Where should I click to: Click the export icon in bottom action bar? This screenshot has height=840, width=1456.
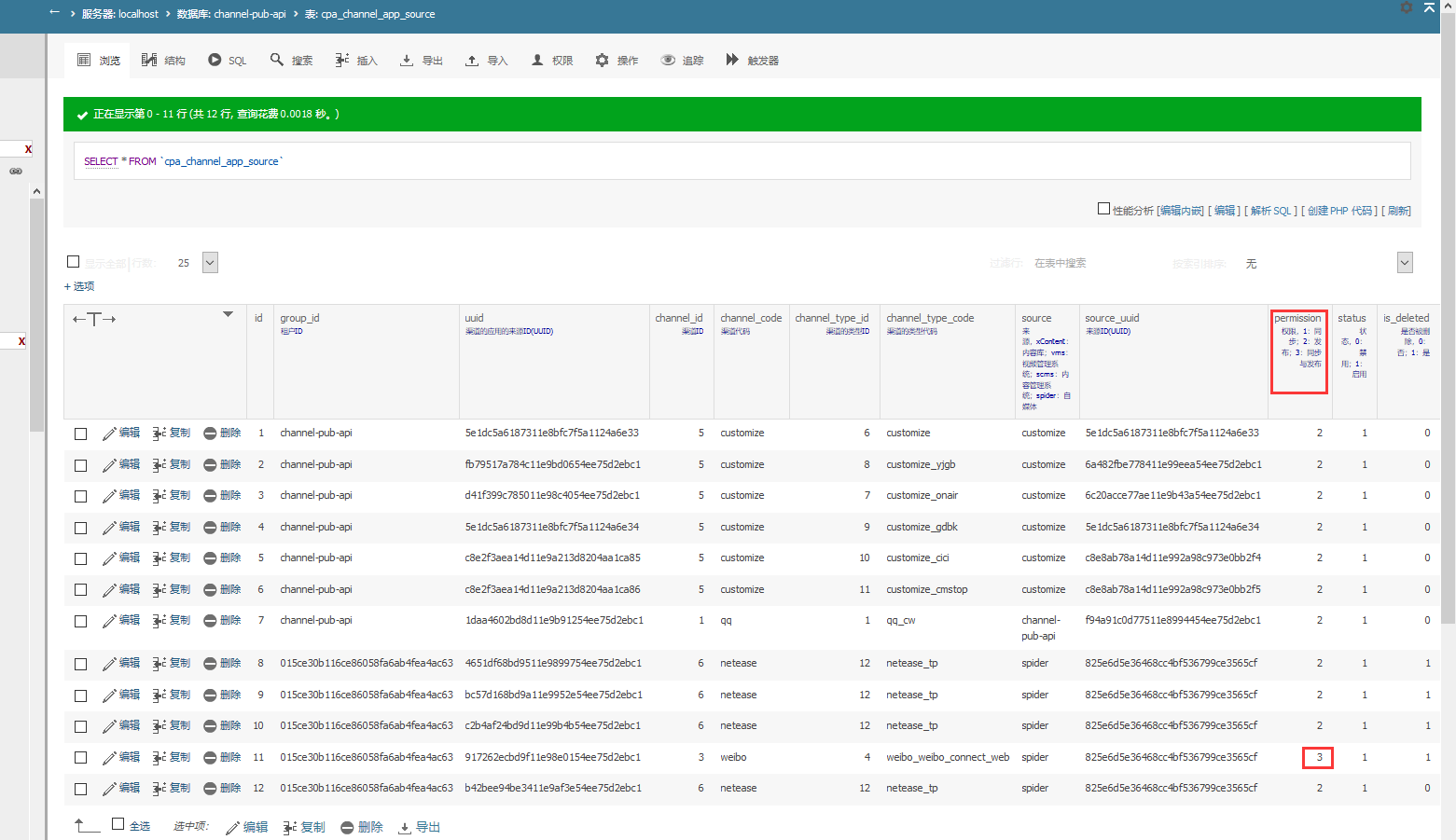(x=405, y=828)
